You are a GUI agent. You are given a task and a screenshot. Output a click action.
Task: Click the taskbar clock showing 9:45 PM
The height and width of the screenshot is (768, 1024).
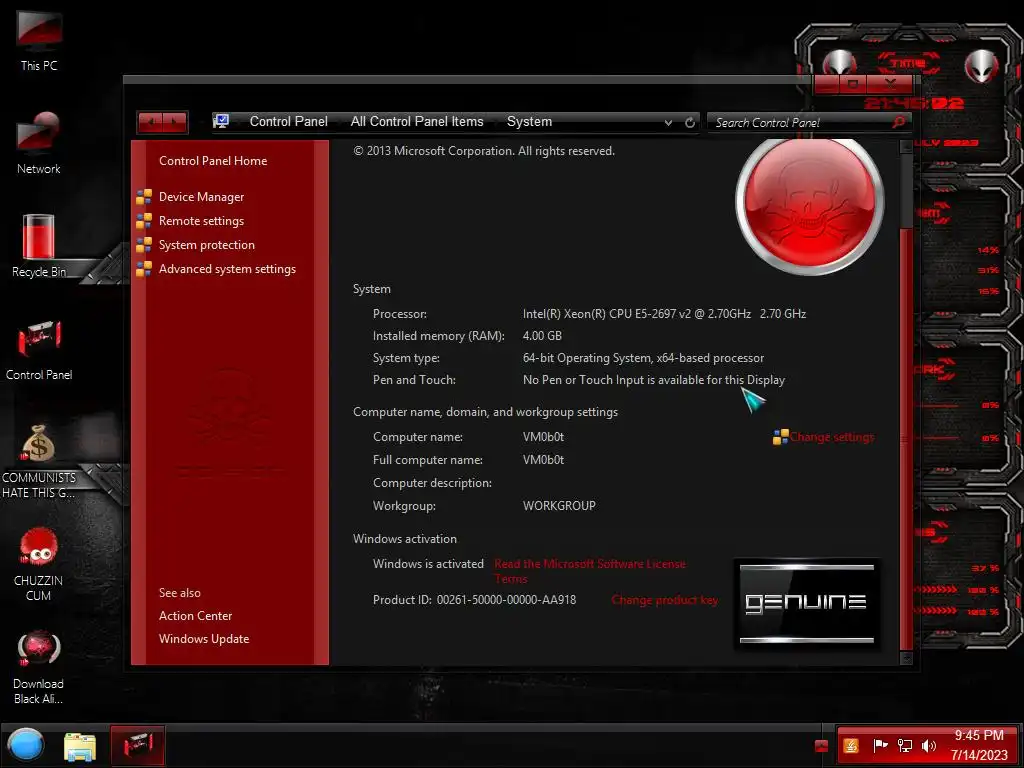tap(979, 745)
